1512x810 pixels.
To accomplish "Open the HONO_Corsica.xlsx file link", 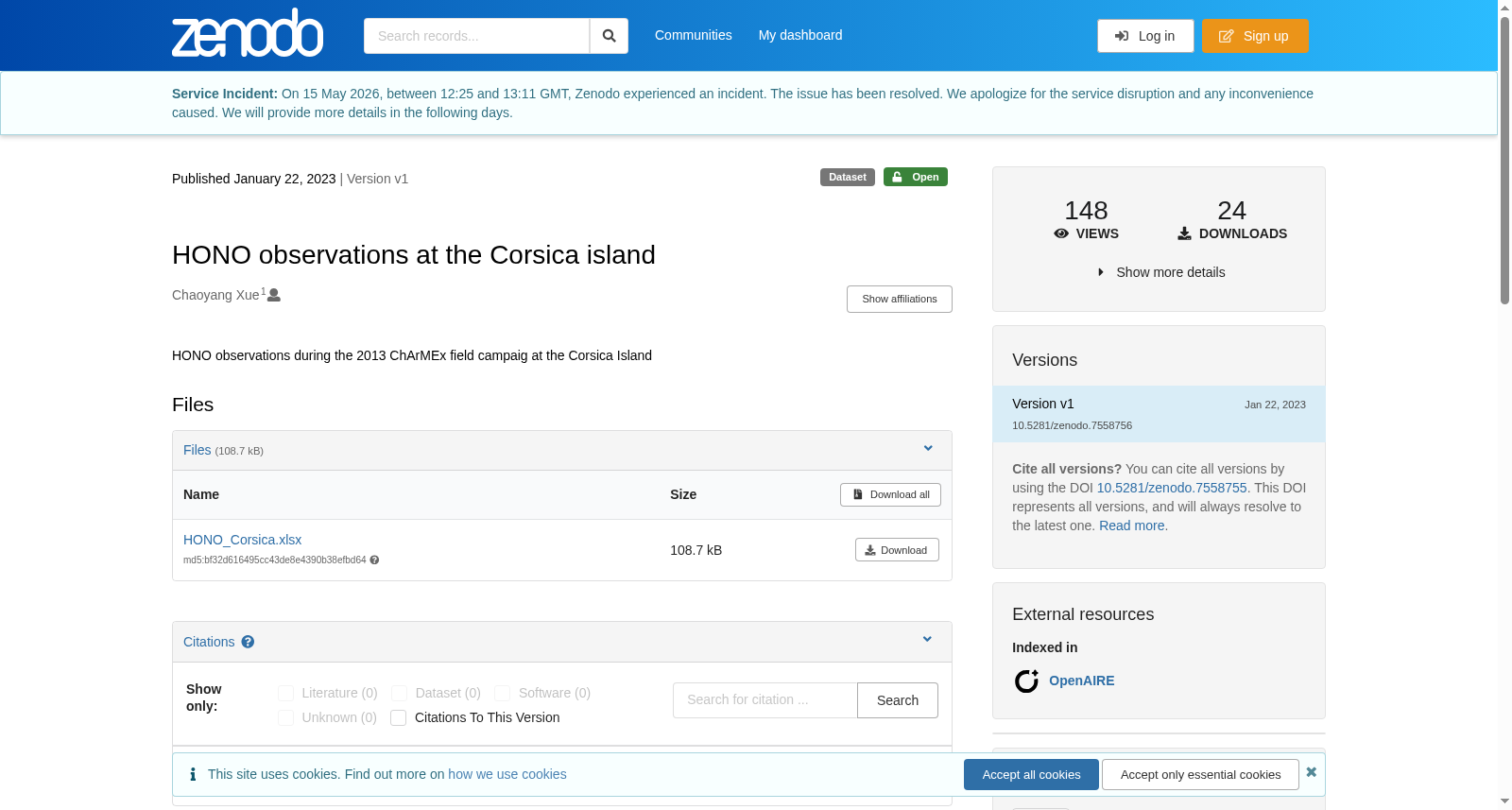I will tap(242, 540).
